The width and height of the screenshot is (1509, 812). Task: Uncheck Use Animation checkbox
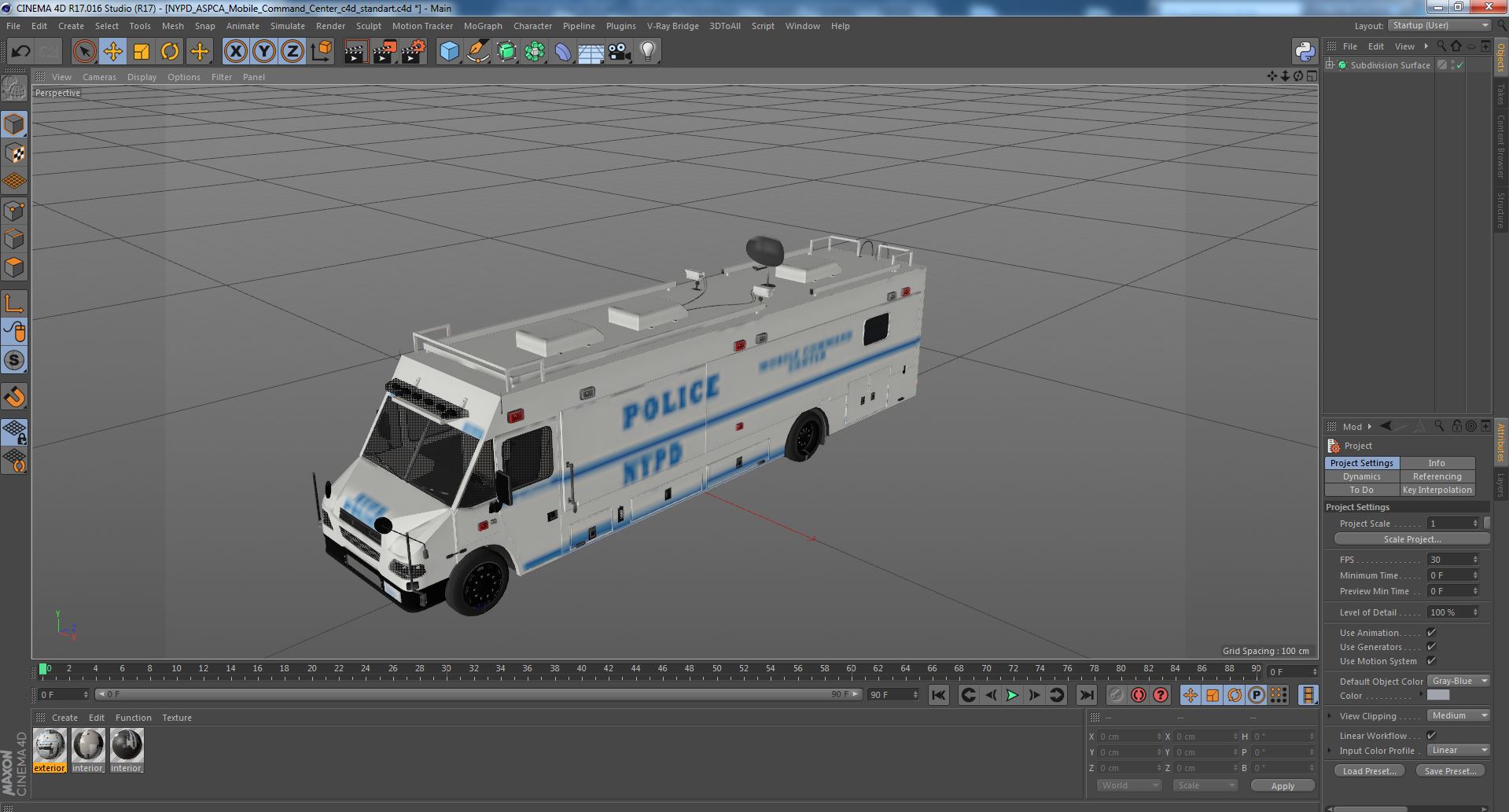[x=1431, y=633]
